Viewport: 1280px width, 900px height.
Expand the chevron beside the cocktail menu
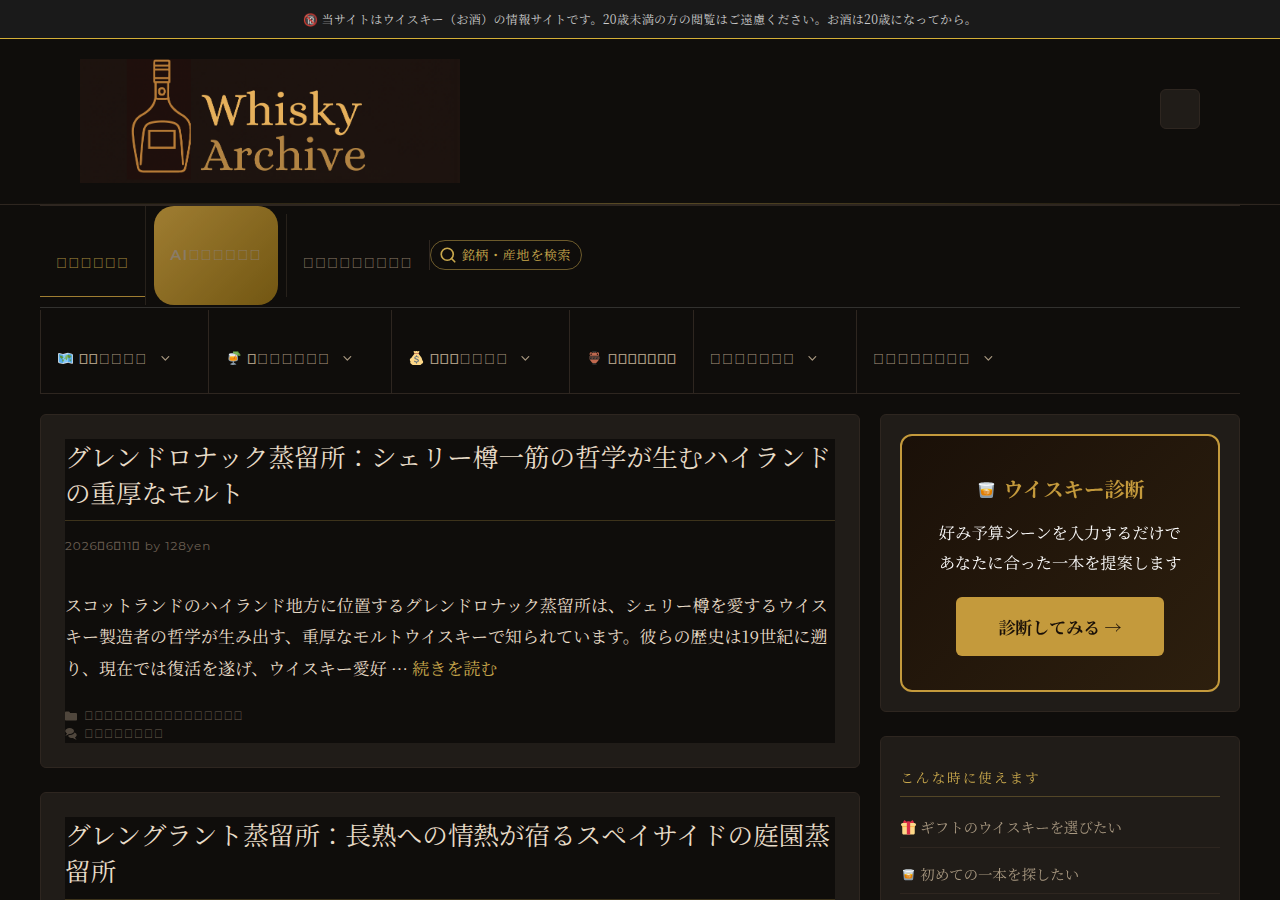(x=348, y=358)
